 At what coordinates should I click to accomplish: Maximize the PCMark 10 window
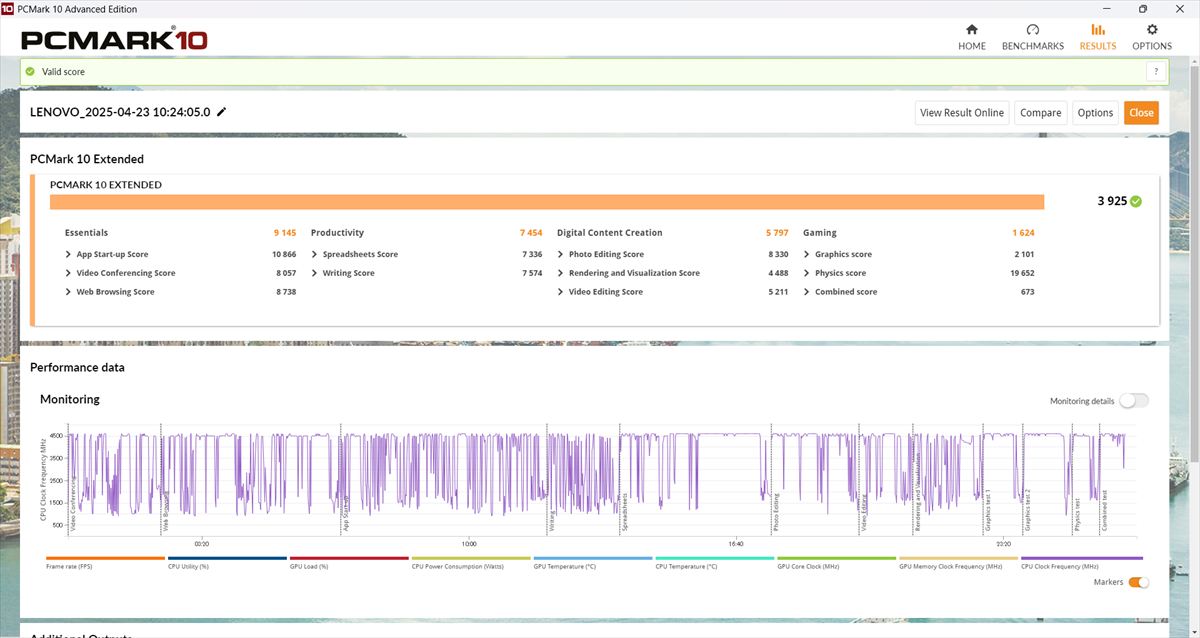pyautogui.click(x=1142, y=9)
